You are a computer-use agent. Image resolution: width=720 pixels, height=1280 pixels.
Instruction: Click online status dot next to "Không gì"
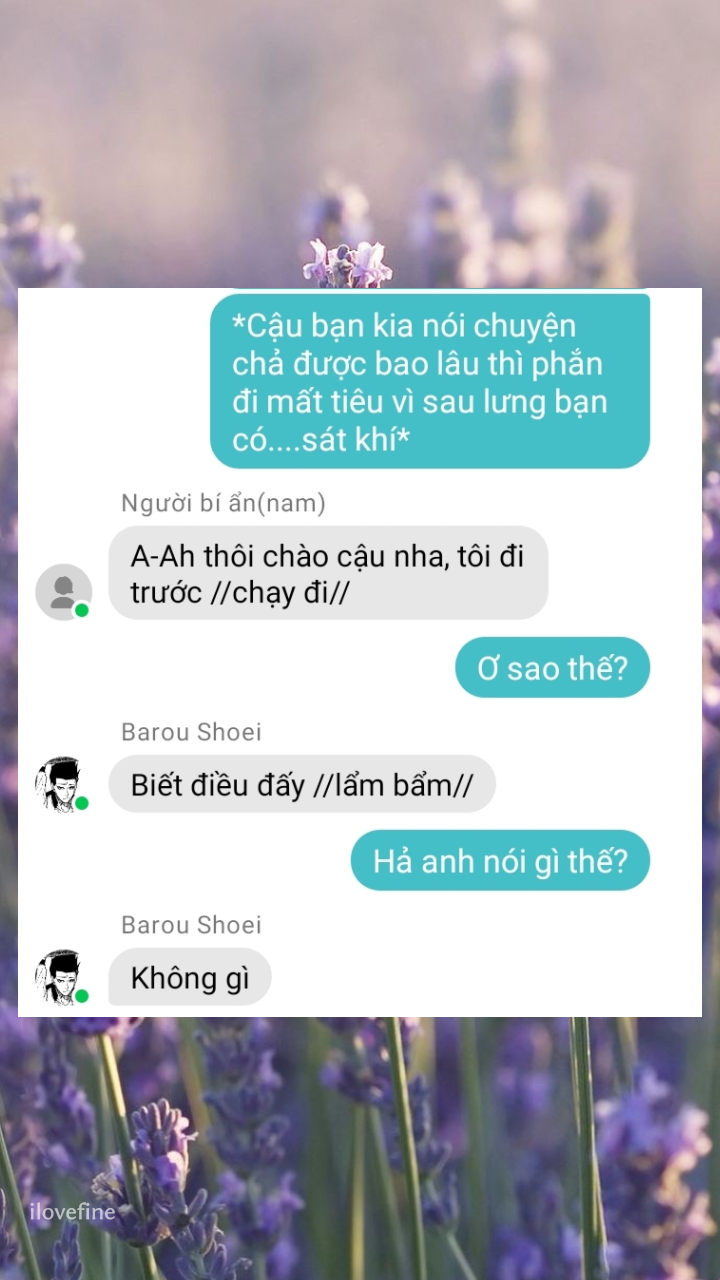pyautogui.click(x=82, y=996)
